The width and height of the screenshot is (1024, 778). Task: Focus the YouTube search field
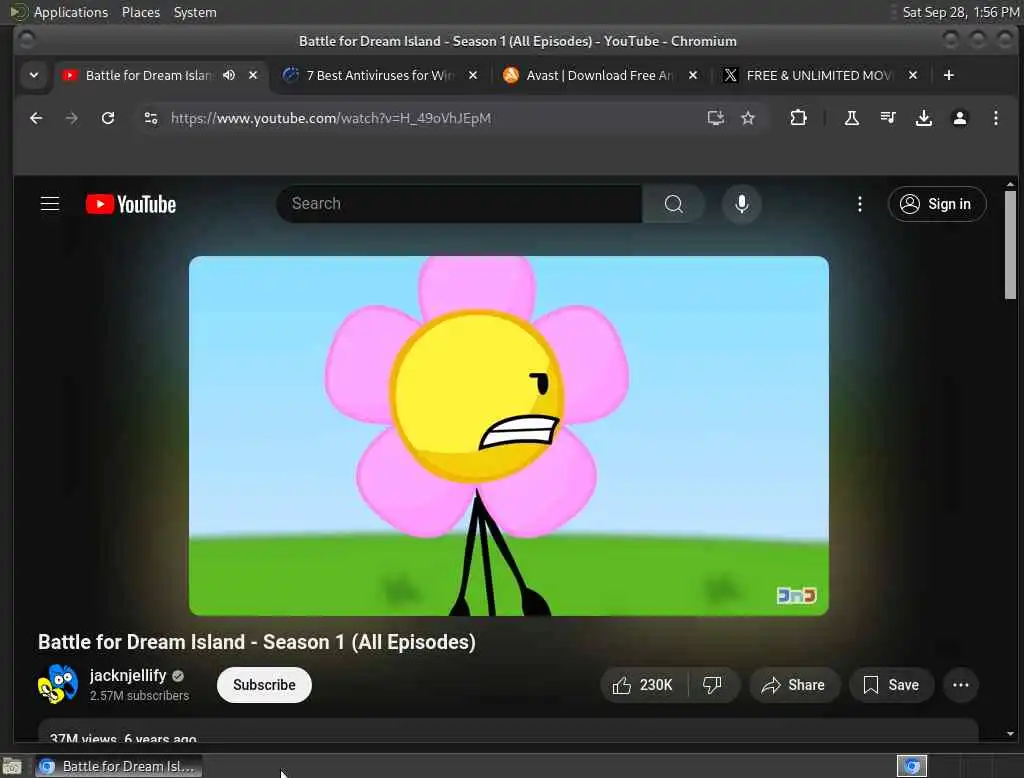pos(459,204)
